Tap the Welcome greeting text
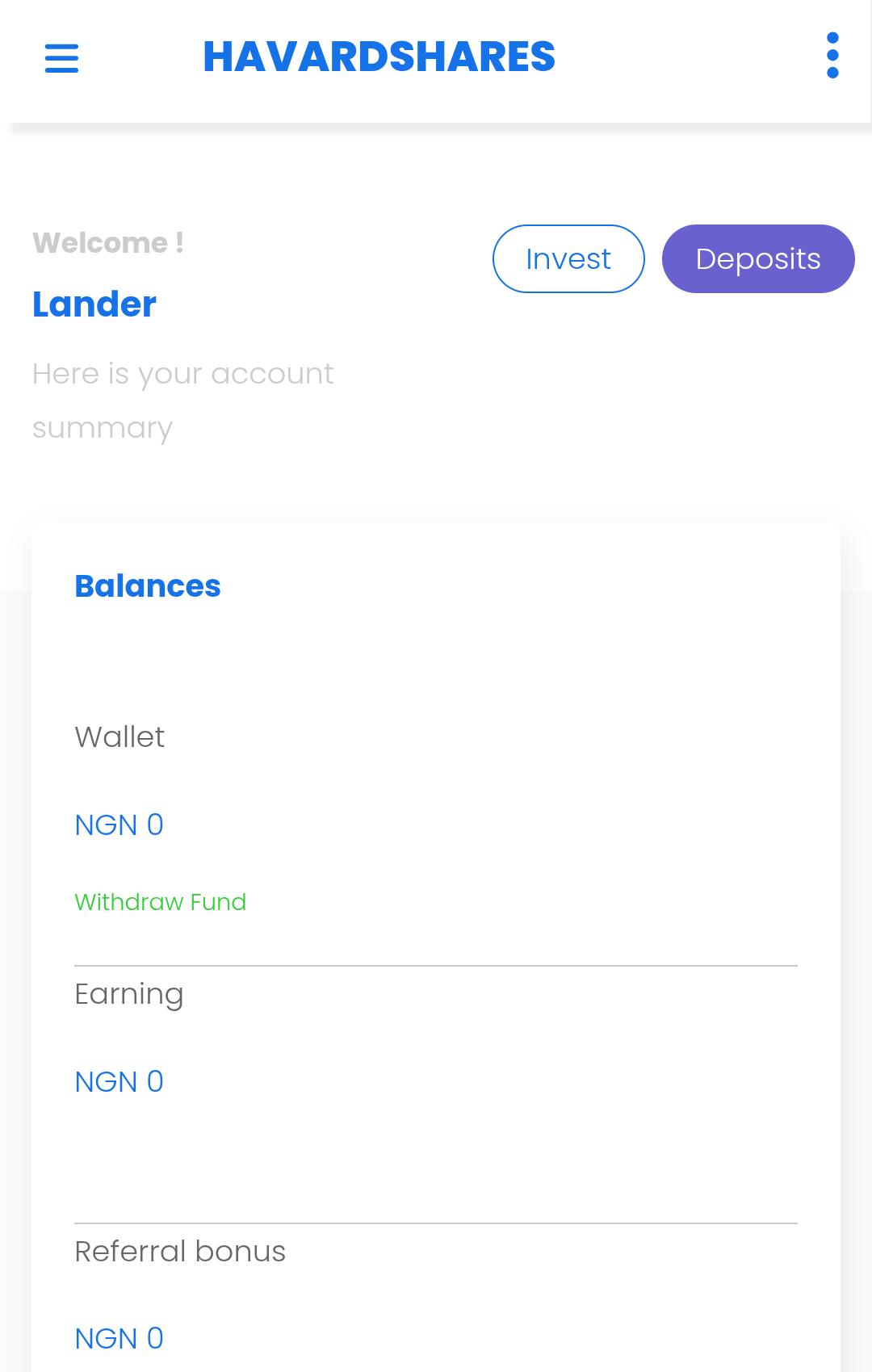This screenshot has height=1372, width=872. coord(107,241)
